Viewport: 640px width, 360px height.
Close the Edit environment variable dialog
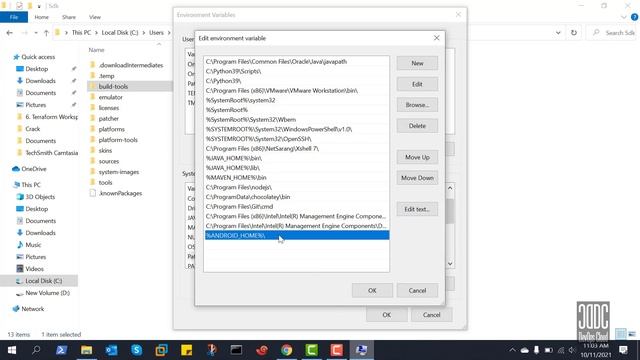436,38
